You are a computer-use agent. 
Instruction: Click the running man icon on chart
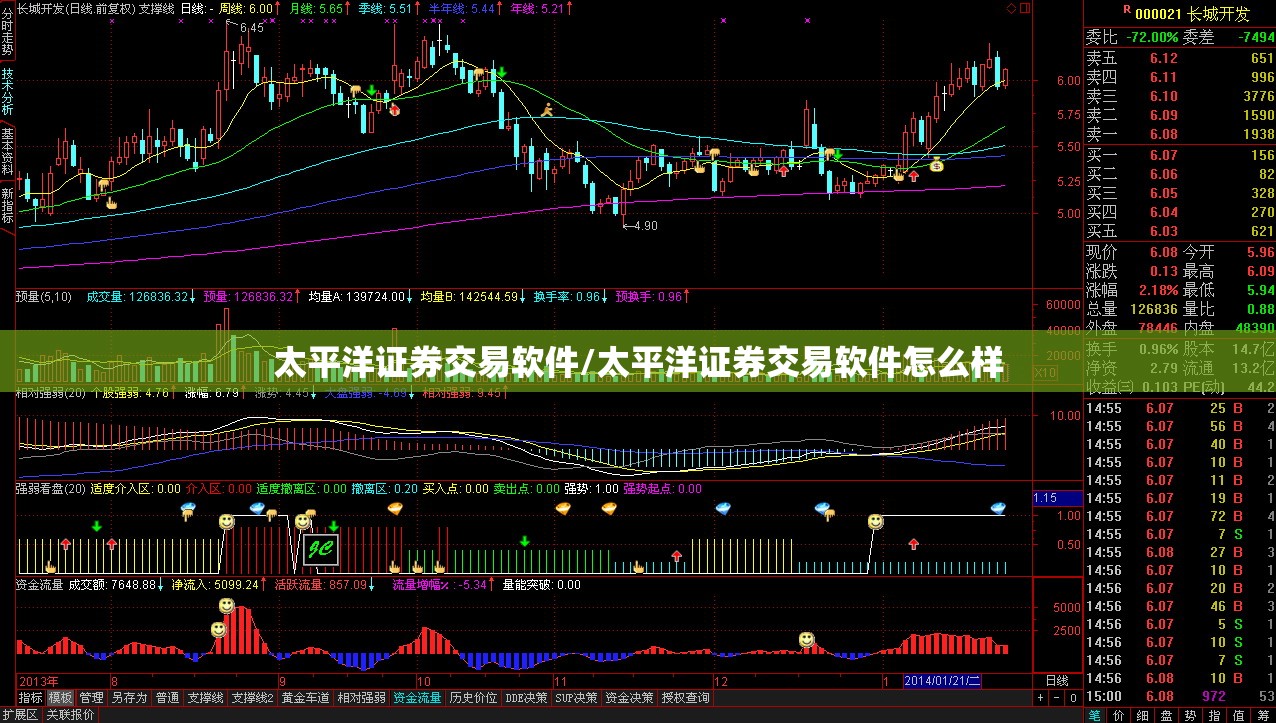[546, 108]
